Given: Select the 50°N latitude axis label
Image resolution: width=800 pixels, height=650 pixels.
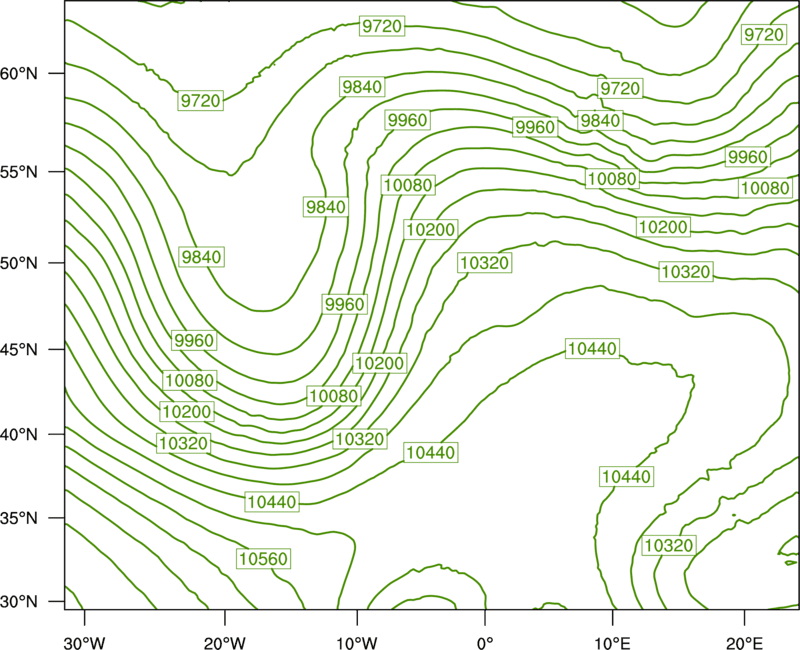Looking at the screenshot, I should 19,263.
